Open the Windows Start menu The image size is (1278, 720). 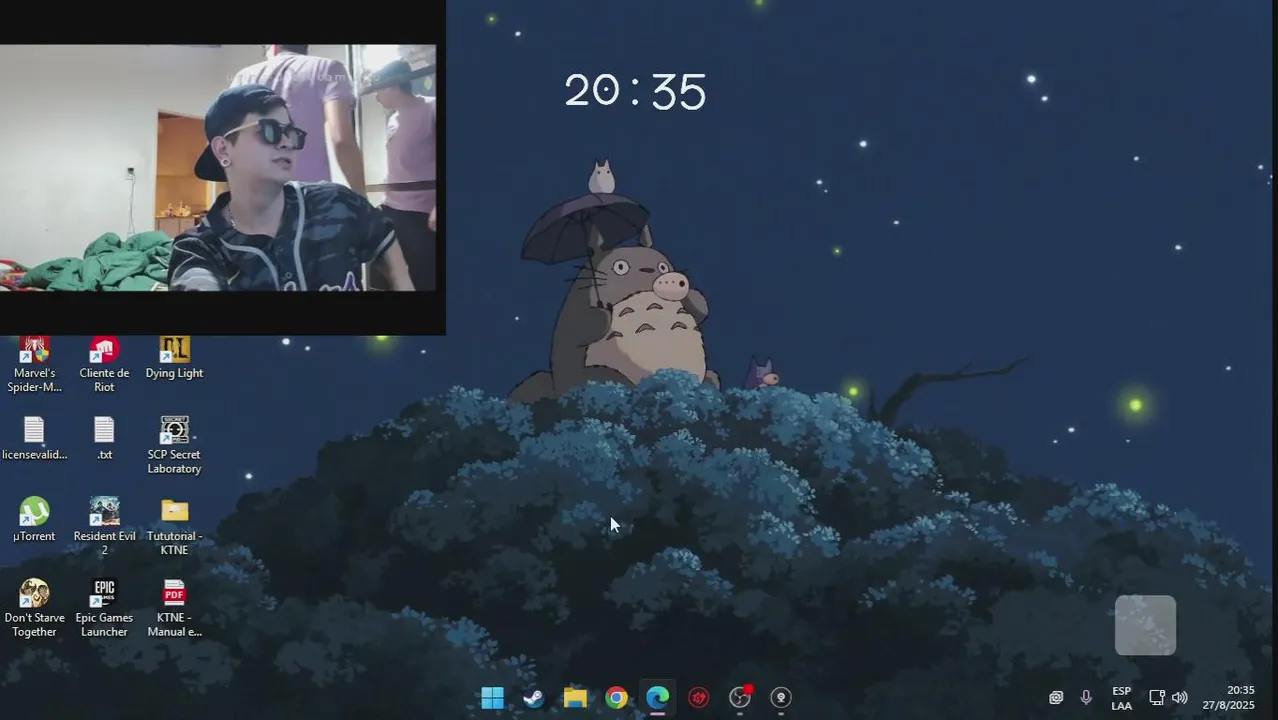point(492,698)
